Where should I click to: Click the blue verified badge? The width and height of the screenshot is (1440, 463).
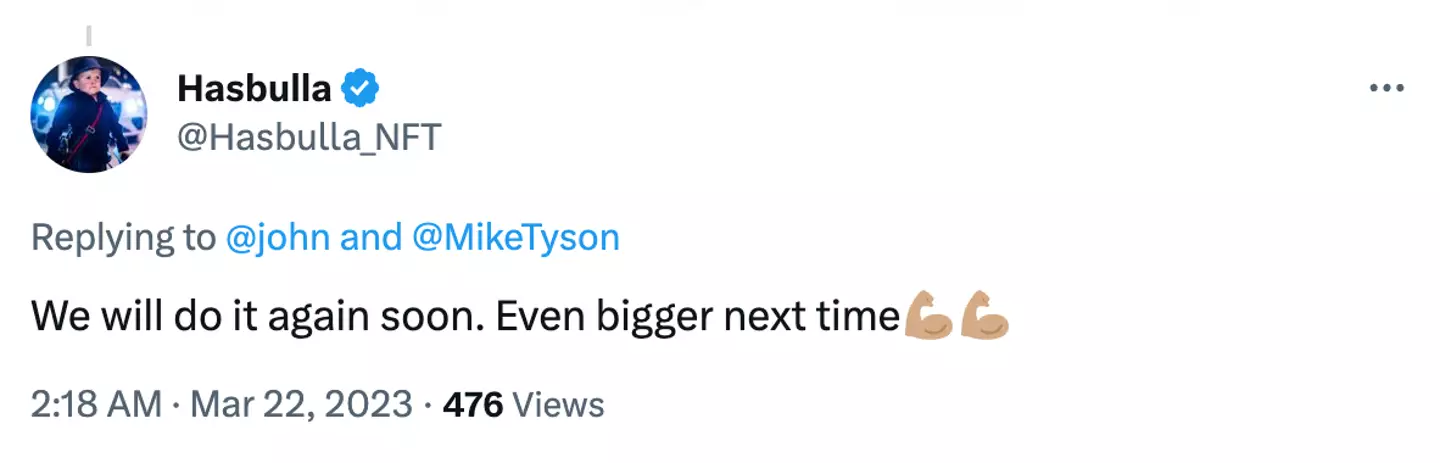pos(360,90)
